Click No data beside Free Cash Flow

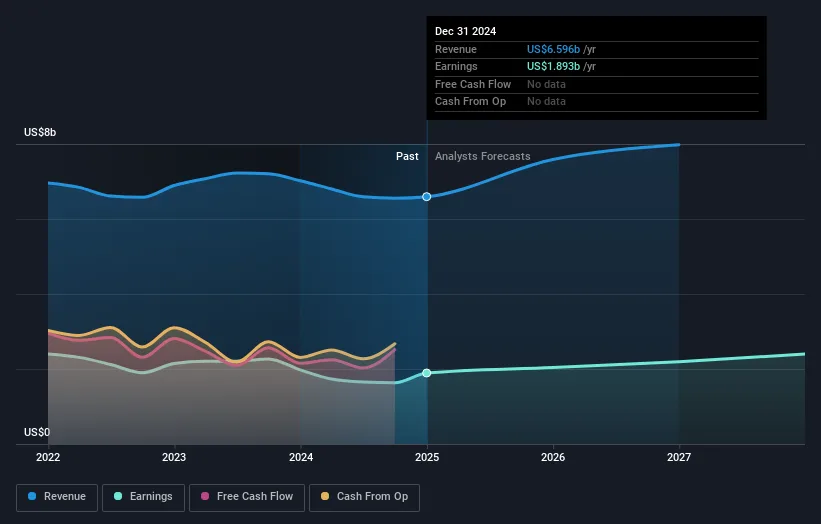click(546, 84)
